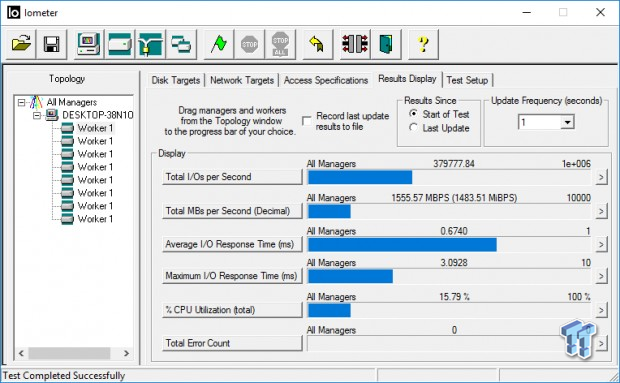Select DESKTOP-38N10 manager in topology
620x383 pixels.
(98, 115)
